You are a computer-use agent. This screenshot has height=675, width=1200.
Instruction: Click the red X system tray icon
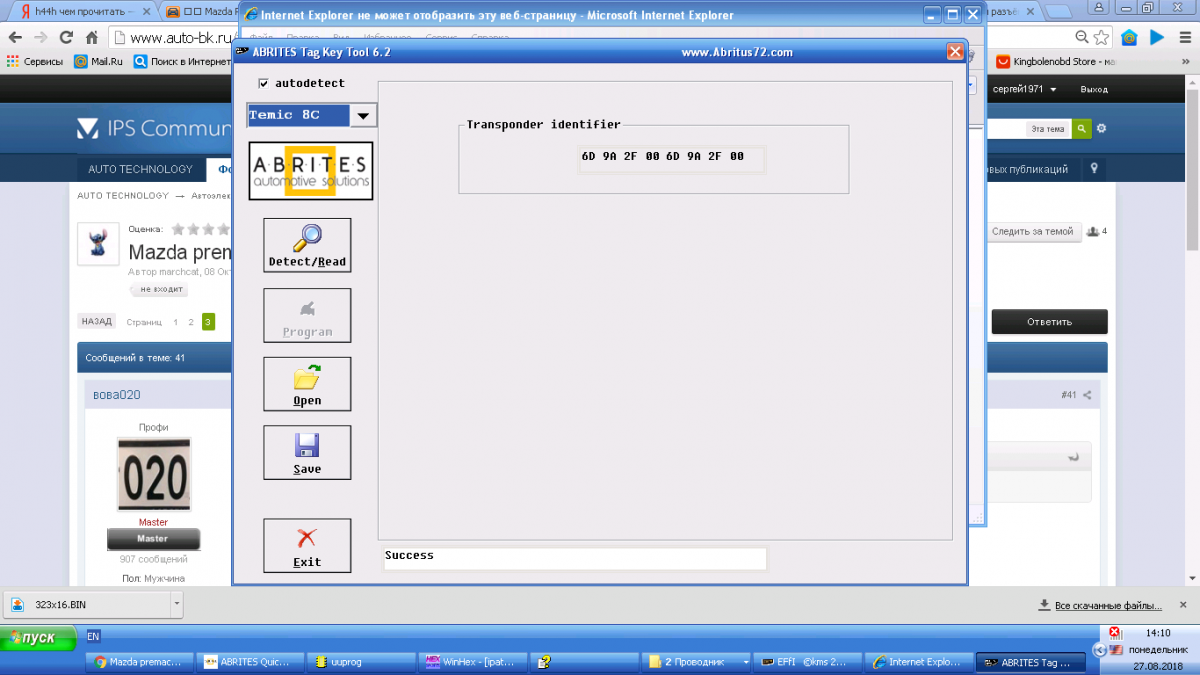[x=1116, y=632]
